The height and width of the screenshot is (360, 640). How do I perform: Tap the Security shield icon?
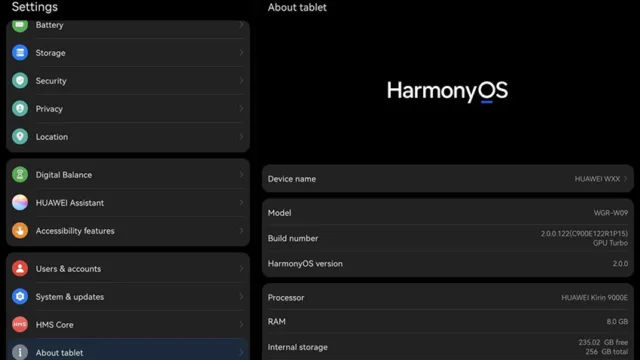coord(20,80)
